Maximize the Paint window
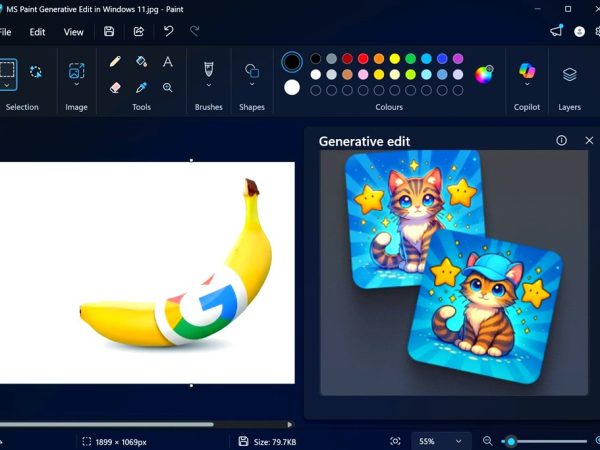The height and width of the screenshot is (450, 600). click(568, 9)
